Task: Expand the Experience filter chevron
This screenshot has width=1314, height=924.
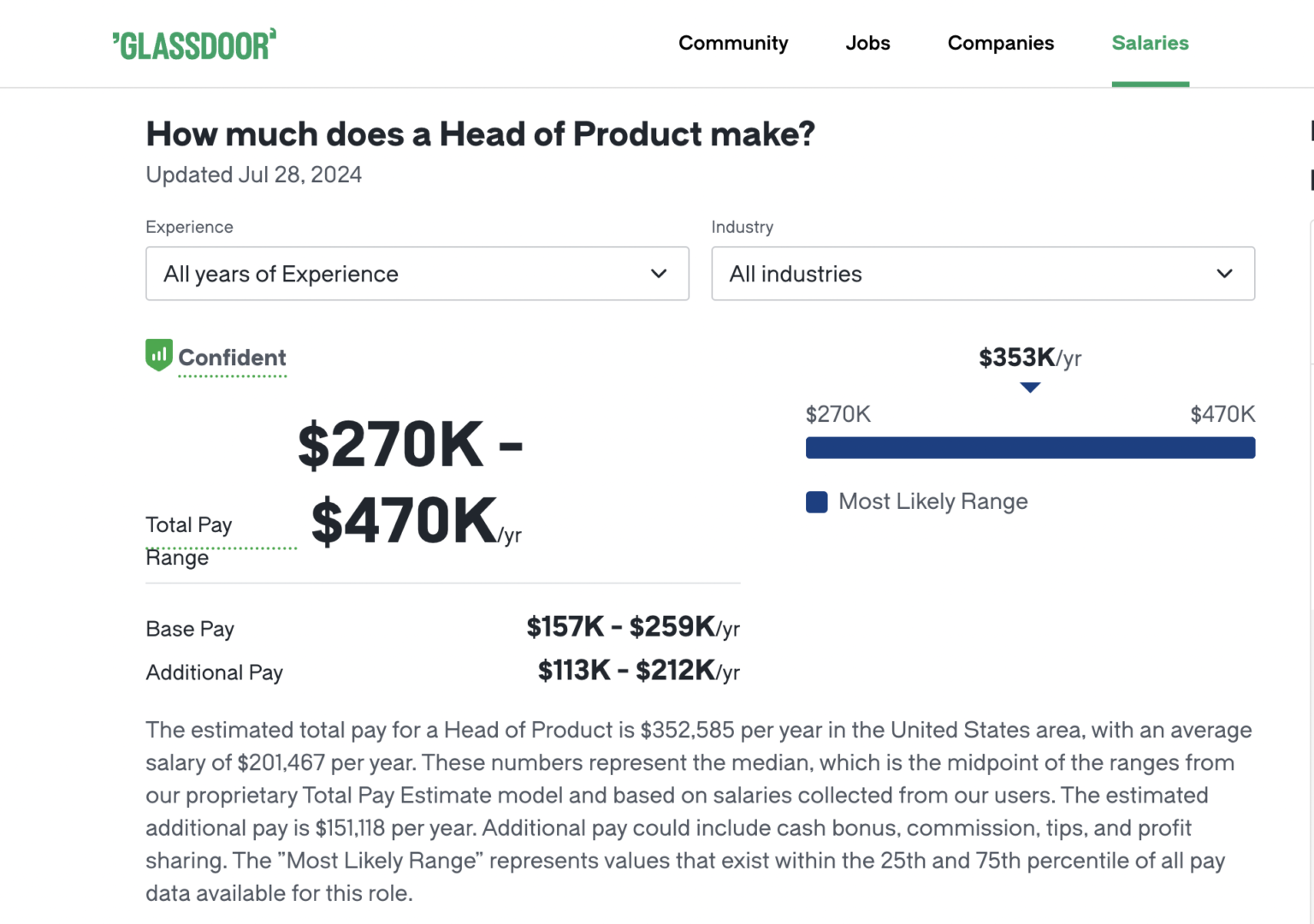Action: tap(659, 274)
